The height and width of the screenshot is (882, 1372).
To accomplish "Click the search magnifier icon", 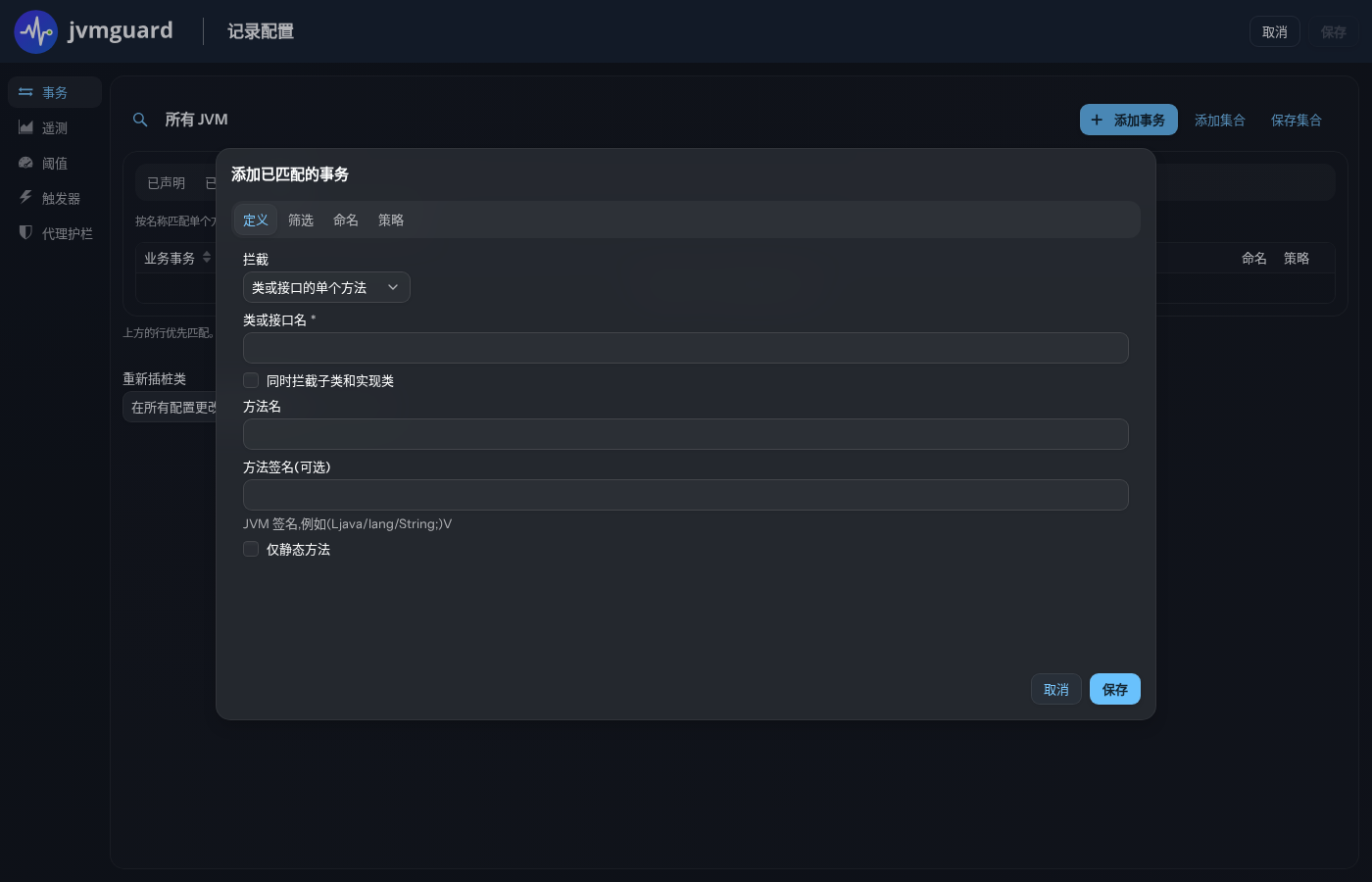I will click(140, 120).
